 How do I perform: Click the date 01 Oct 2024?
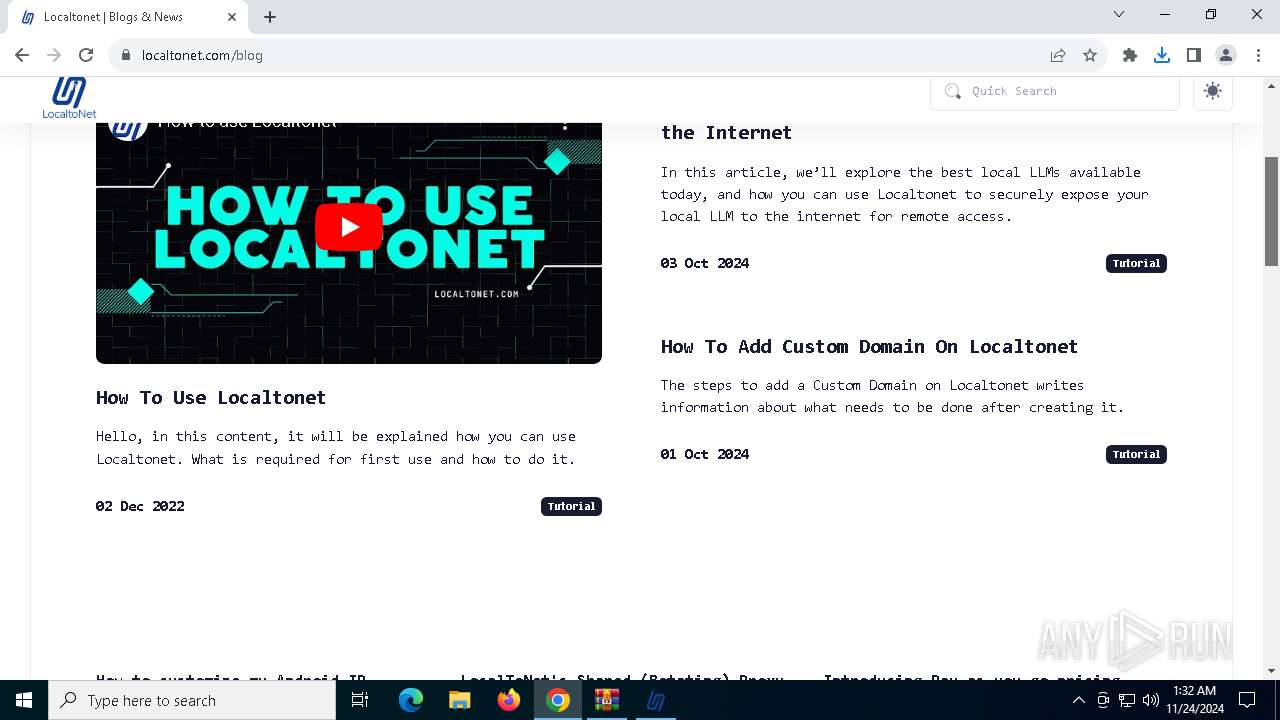click(704, 454)
